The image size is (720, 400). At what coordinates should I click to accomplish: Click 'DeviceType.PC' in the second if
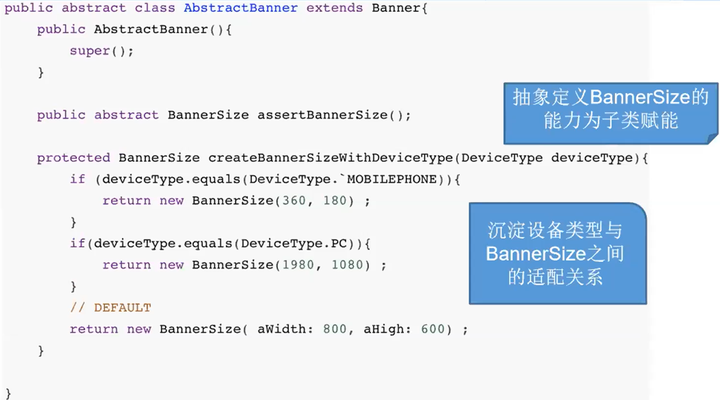click(x=294, y=243)
